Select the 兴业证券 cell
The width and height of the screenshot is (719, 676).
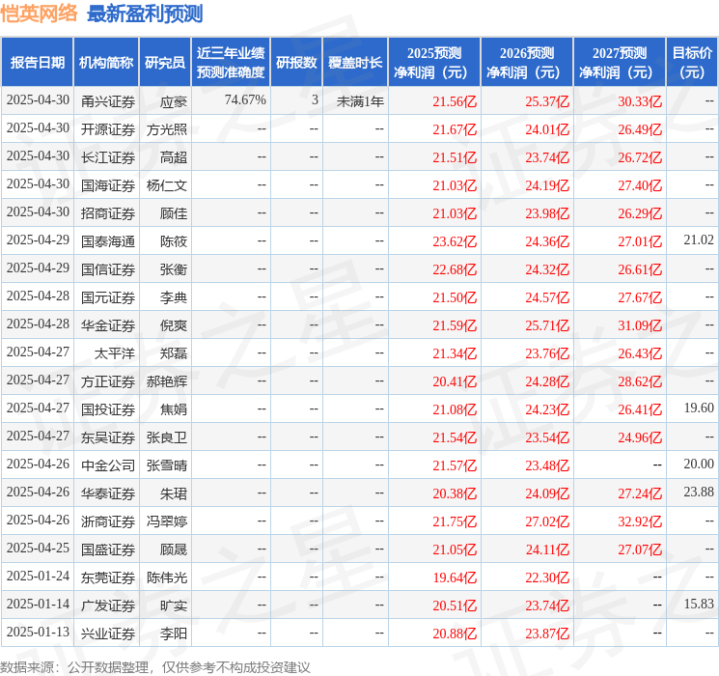point(108,634)
